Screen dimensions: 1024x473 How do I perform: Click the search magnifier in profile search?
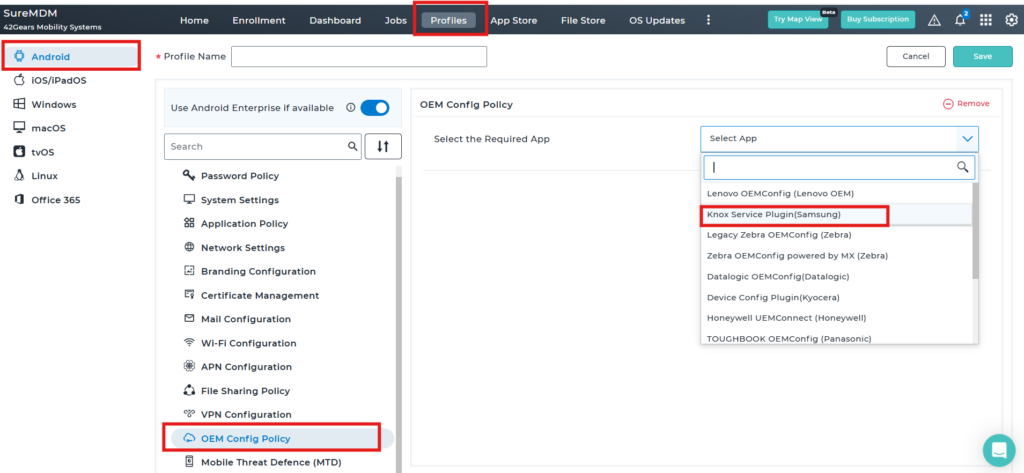(353, 146)
